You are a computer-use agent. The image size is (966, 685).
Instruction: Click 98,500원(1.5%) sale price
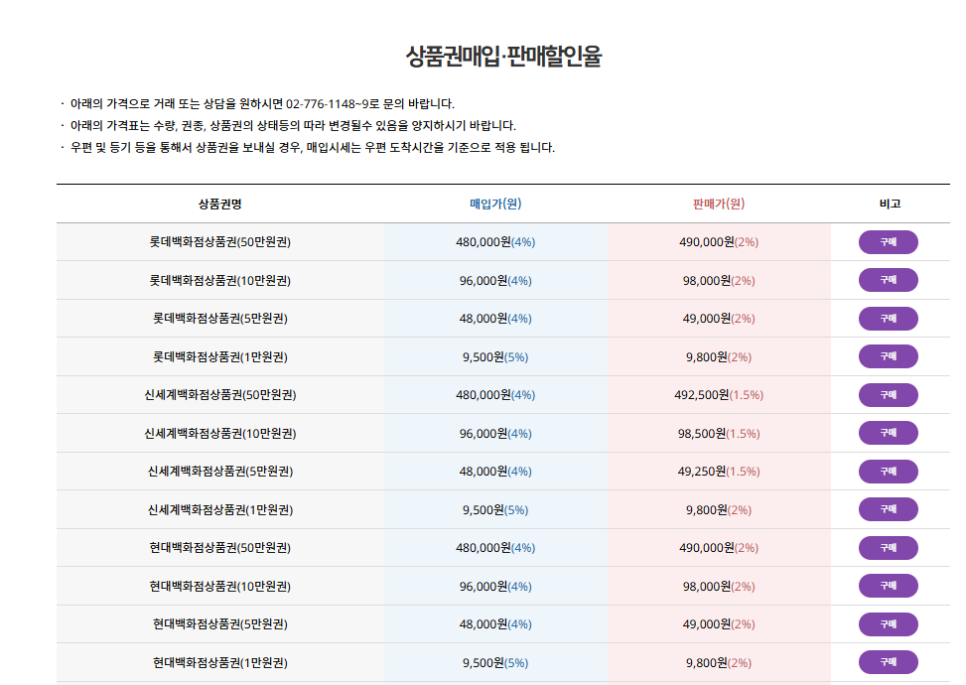click(718, 433)
